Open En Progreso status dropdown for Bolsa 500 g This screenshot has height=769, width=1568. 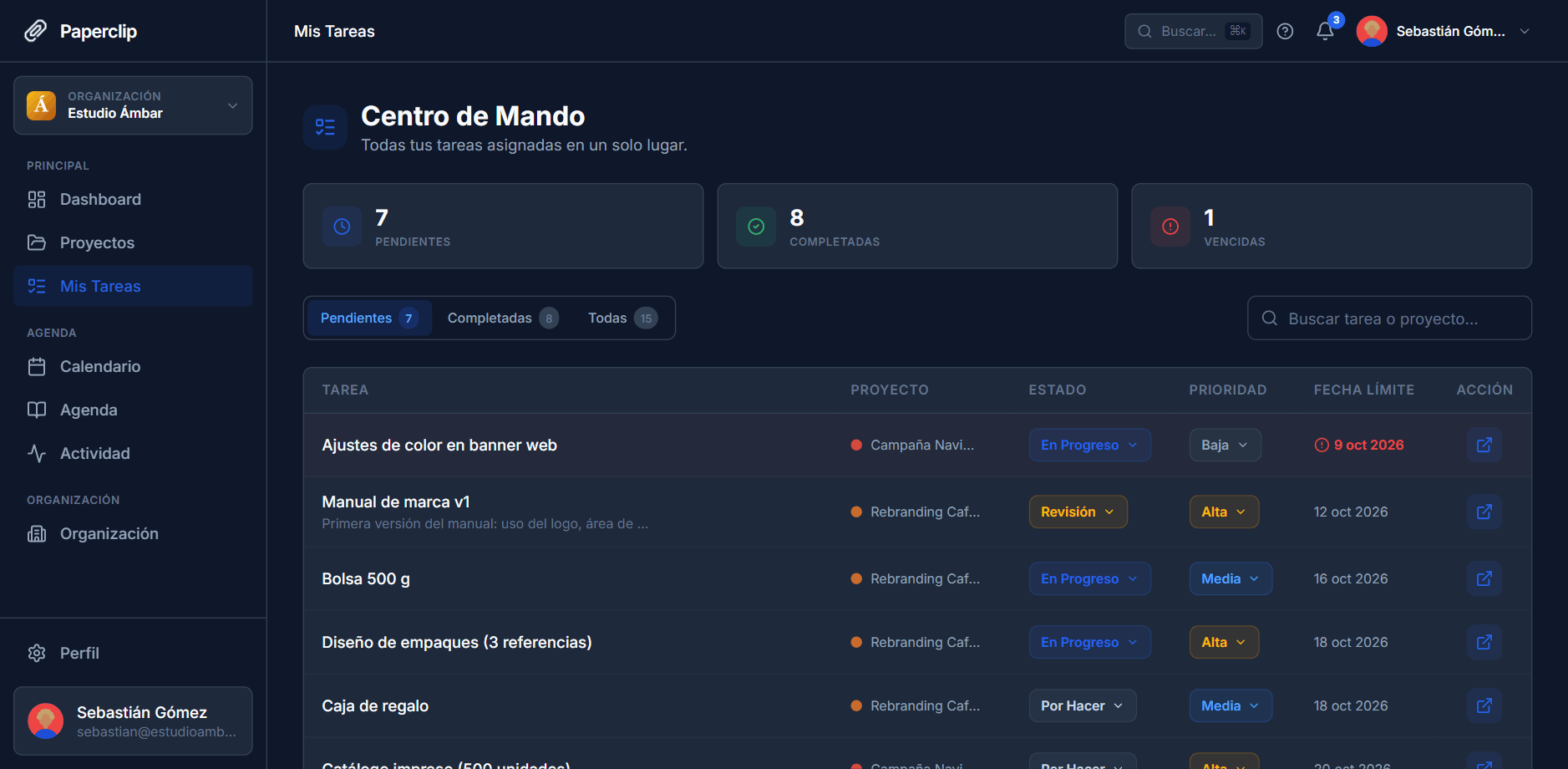pos(1089,578)
